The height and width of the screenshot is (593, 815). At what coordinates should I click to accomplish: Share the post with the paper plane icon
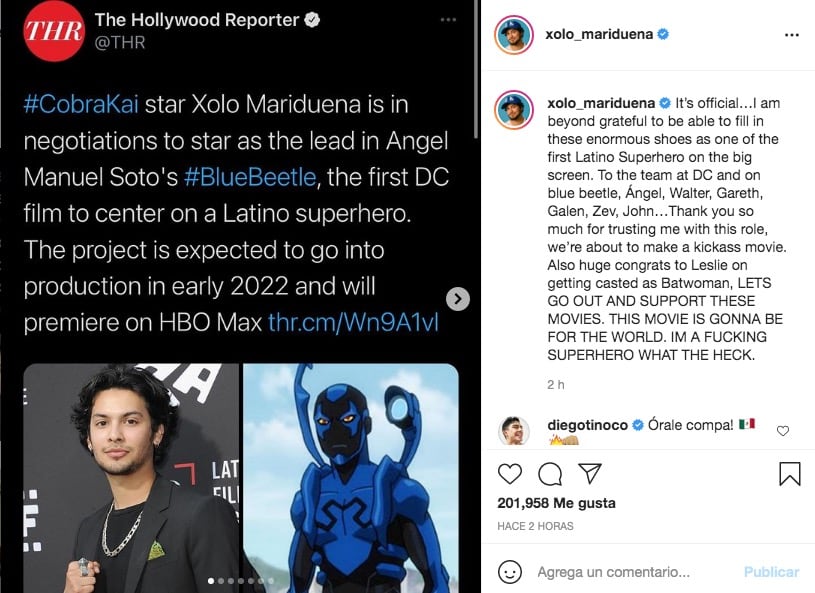tap(590, 473)
